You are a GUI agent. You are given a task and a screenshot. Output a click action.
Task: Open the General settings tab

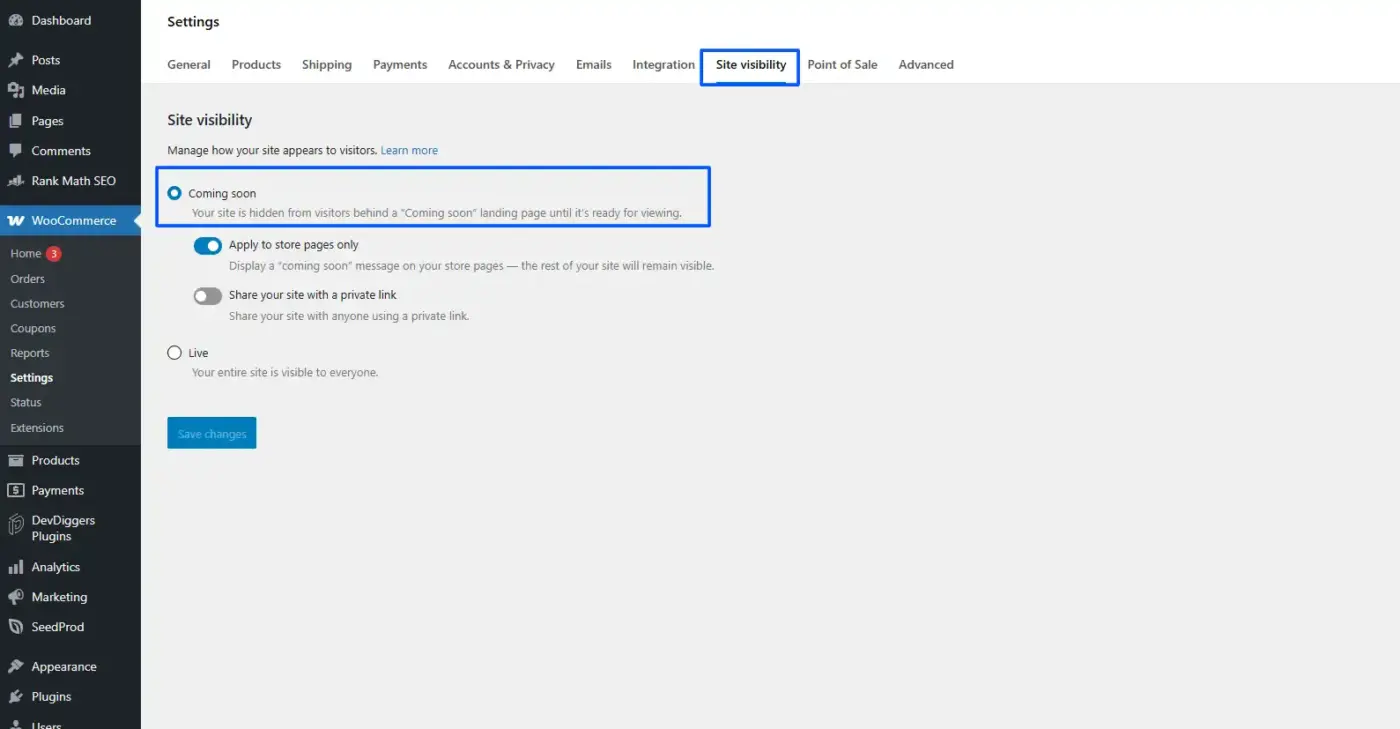189,65
